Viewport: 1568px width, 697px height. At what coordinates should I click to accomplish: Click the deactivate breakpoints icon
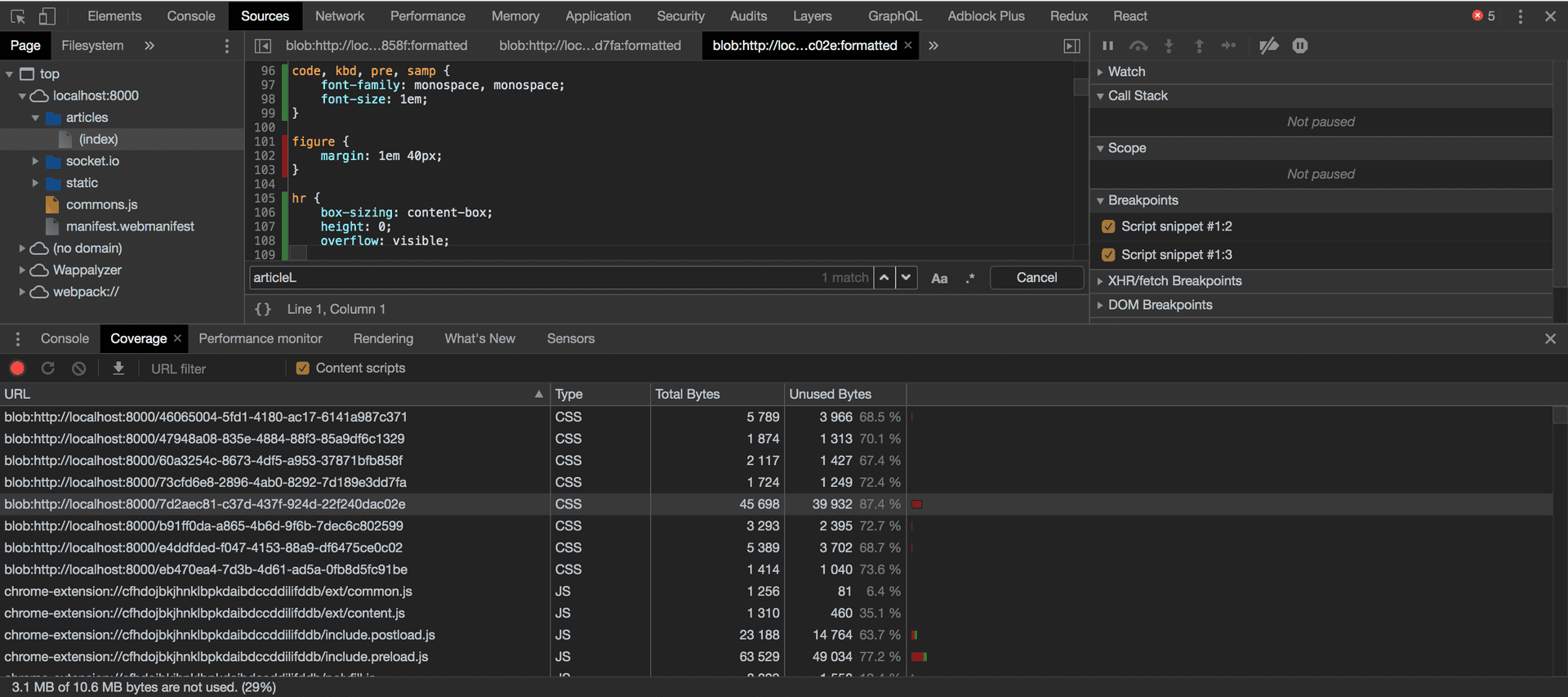click(x=1268, y=46)
